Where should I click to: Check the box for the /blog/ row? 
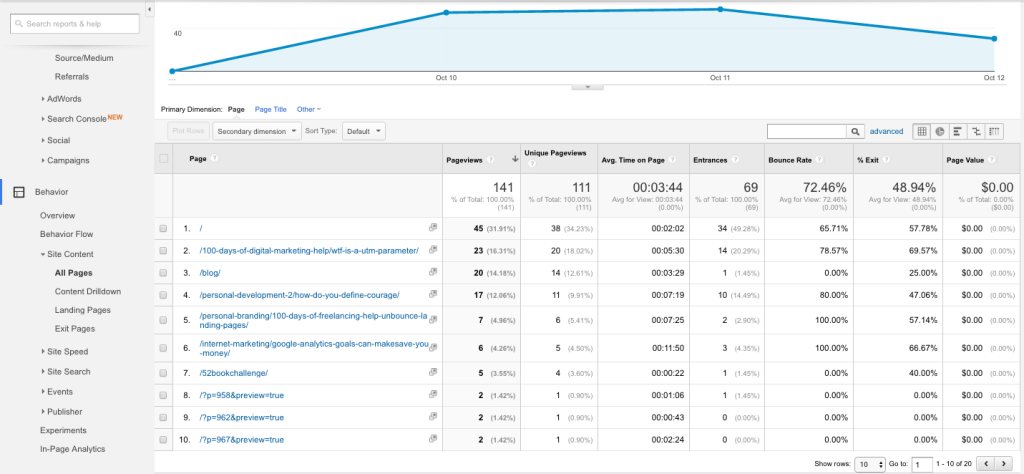point(163,273)
